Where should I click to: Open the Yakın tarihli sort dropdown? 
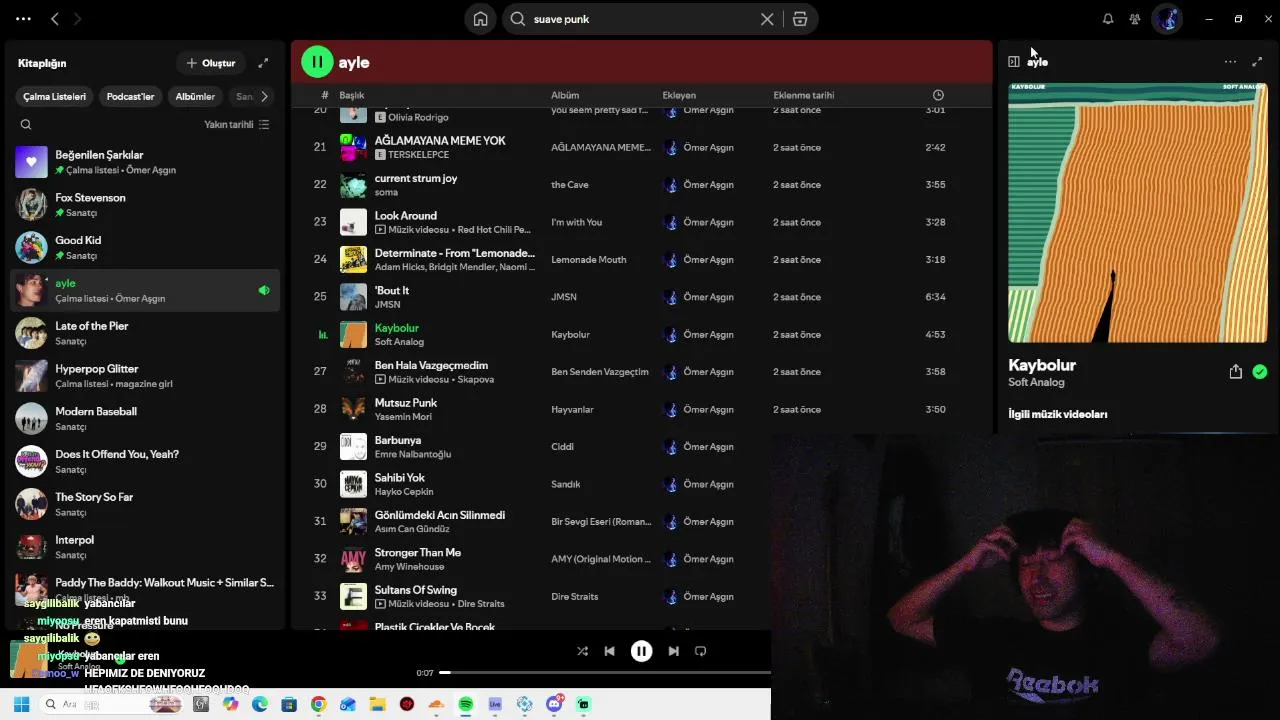tap(237, 125)
